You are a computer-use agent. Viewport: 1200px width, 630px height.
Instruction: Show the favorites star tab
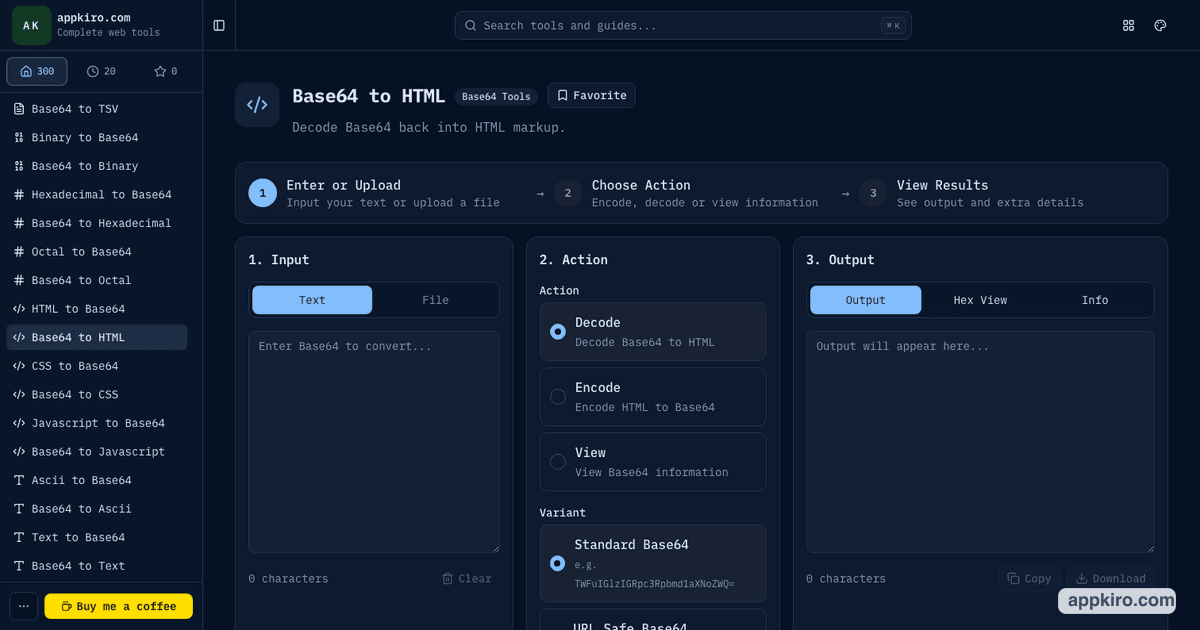coord(165,71)
